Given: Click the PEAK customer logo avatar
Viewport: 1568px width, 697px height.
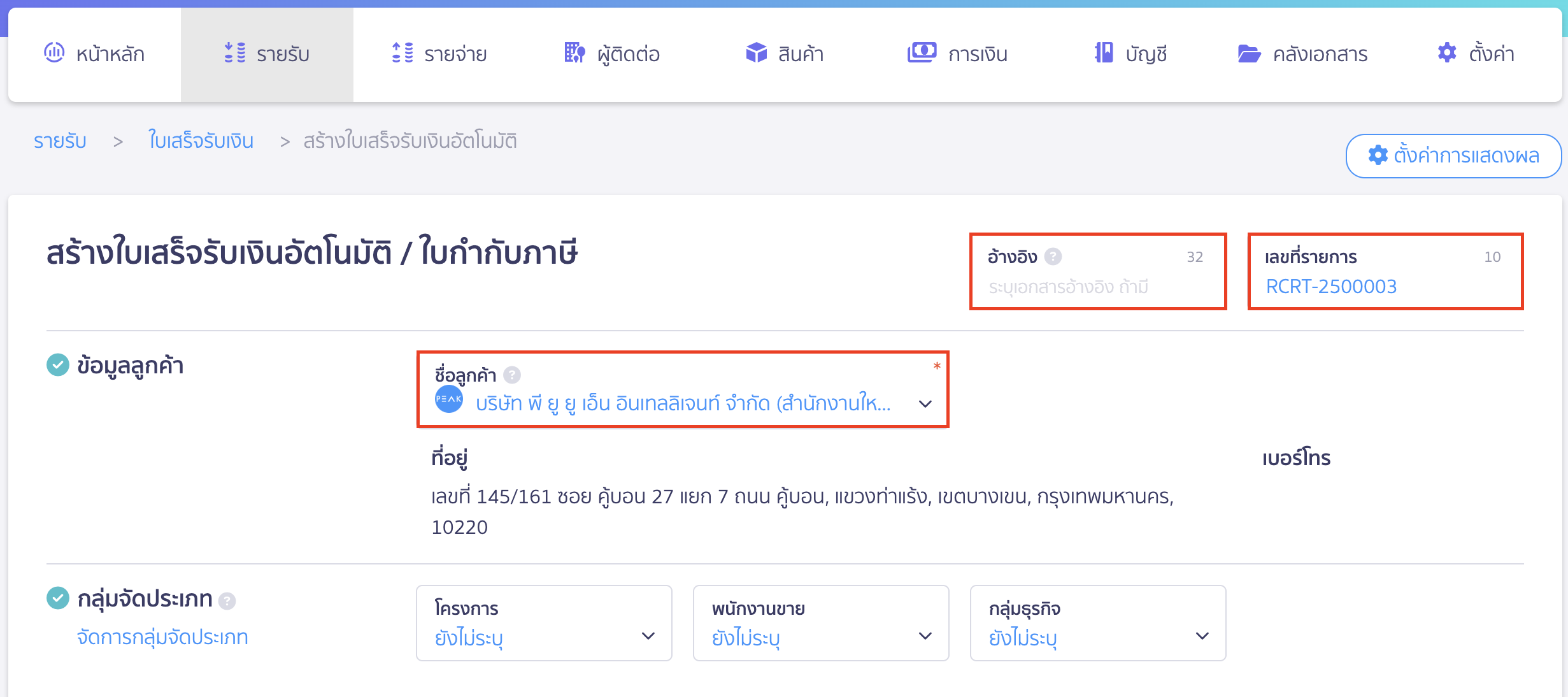Looking at the screenshot, I should point(448,399).
